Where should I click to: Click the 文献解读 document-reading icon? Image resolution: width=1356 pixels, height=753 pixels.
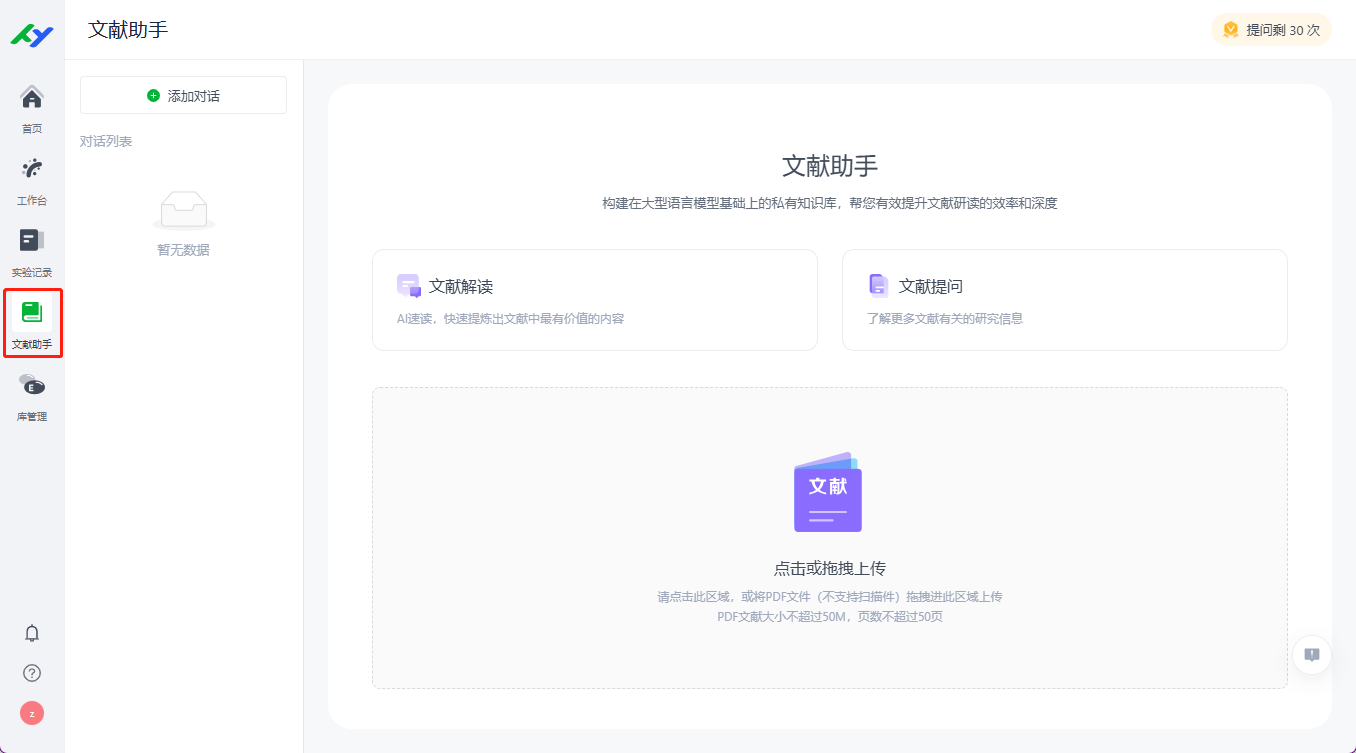click(x=407, y=284)
